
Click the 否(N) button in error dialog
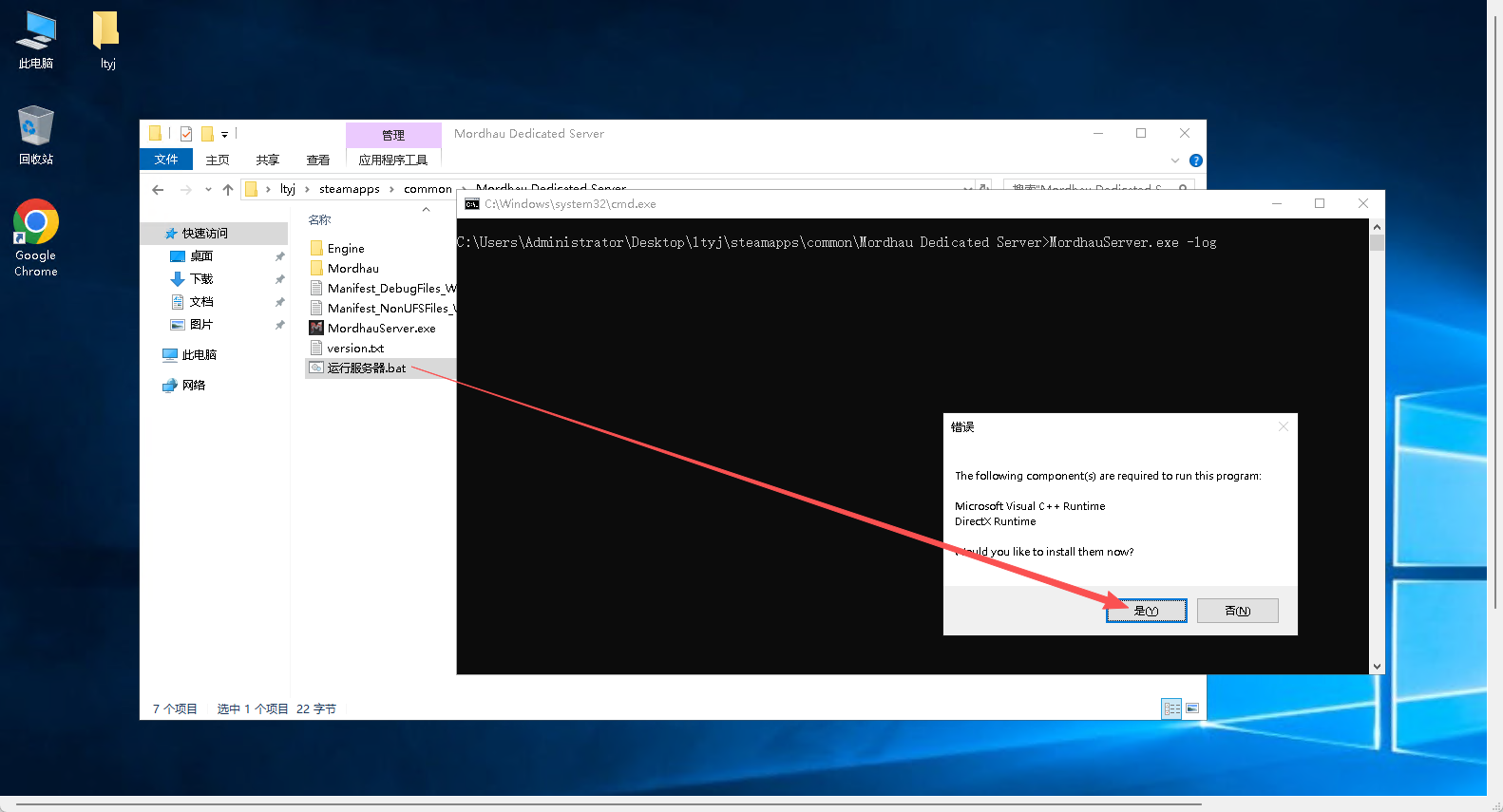coord(1237,611)
